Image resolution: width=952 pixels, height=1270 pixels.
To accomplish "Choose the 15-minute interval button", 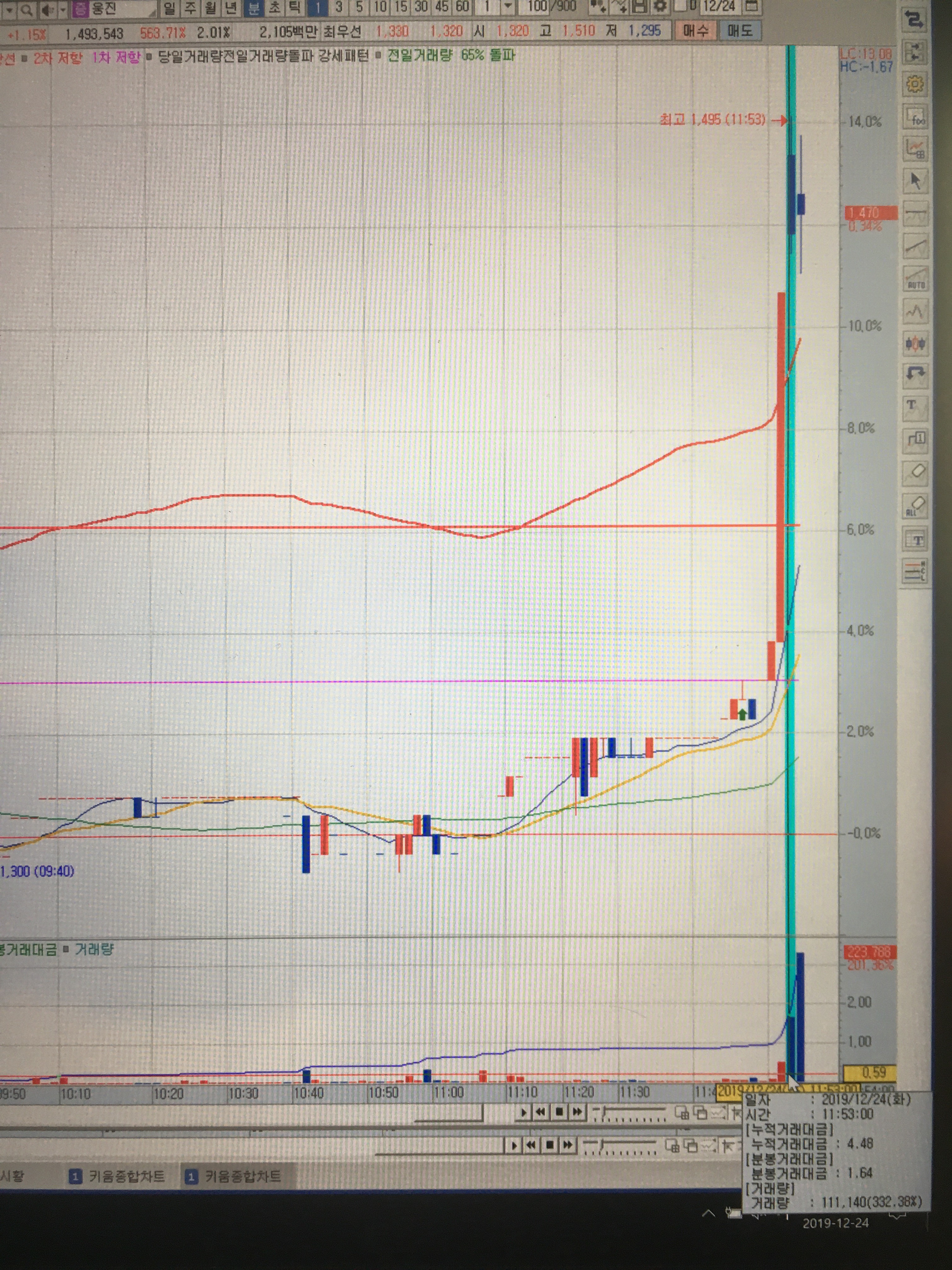I will click(x=400, y=8).
